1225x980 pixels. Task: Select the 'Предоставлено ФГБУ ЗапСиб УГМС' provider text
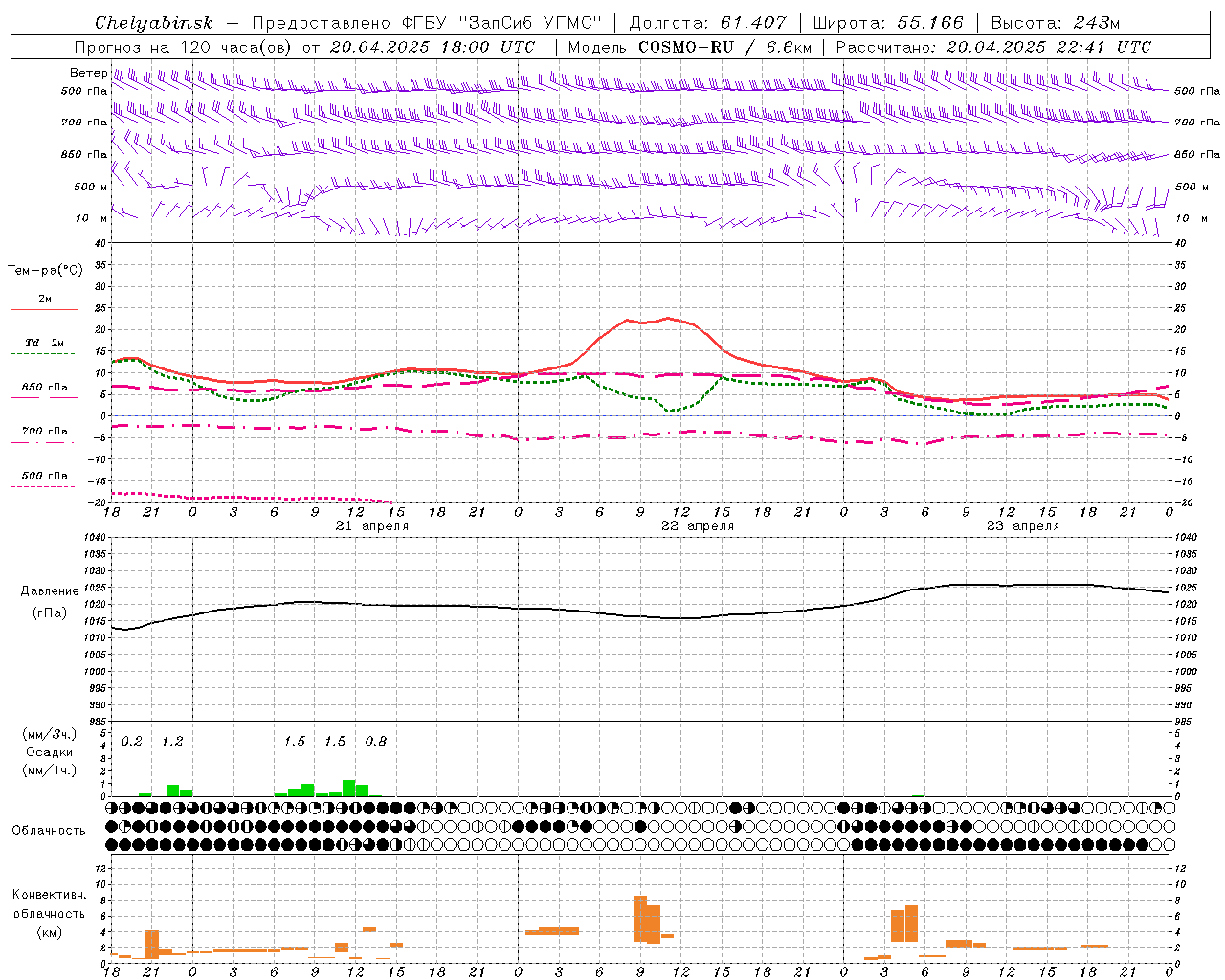427,23
